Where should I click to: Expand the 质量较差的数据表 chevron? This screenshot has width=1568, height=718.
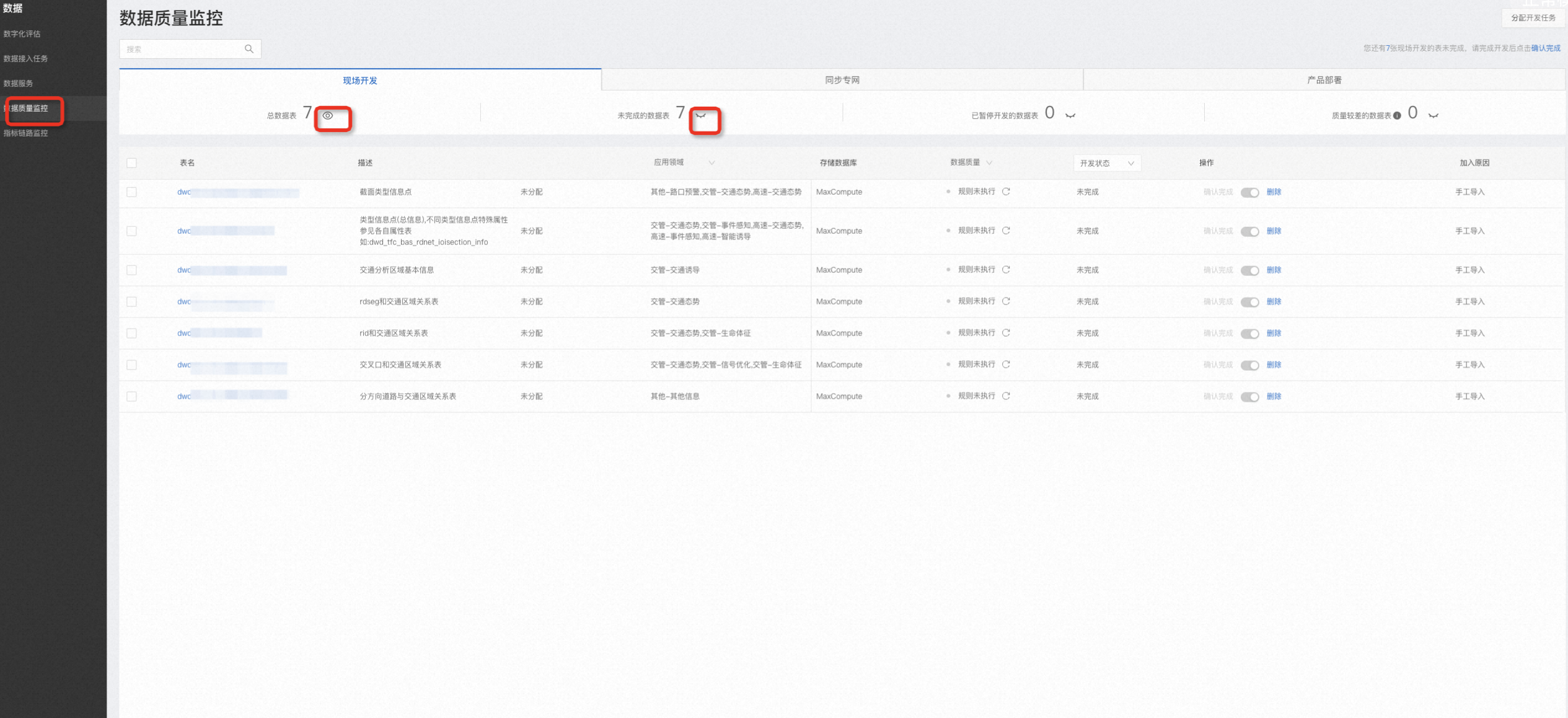1434,116
